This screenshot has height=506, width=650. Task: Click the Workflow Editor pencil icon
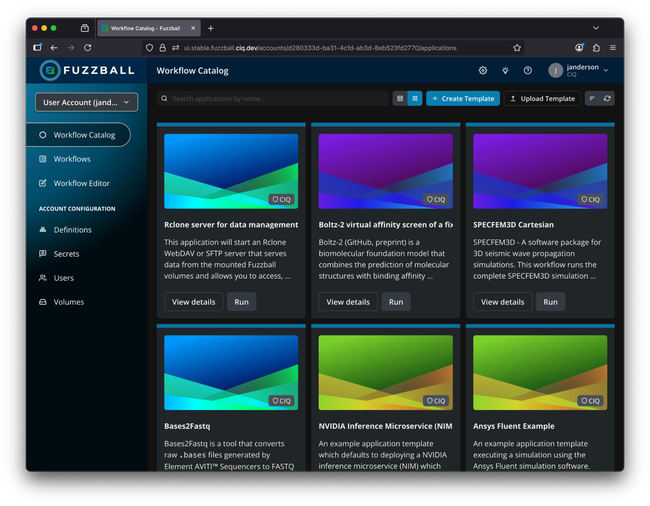43,183
